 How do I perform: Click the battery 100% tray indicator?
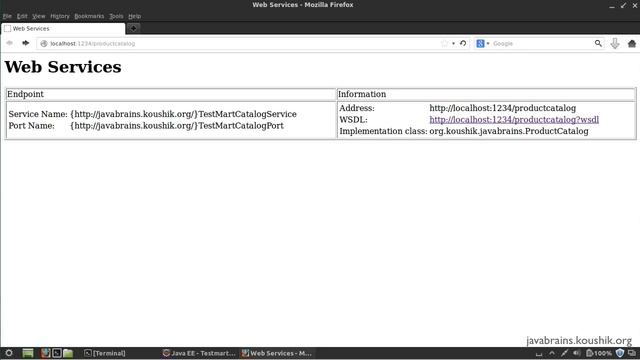[x=599, y=353]
